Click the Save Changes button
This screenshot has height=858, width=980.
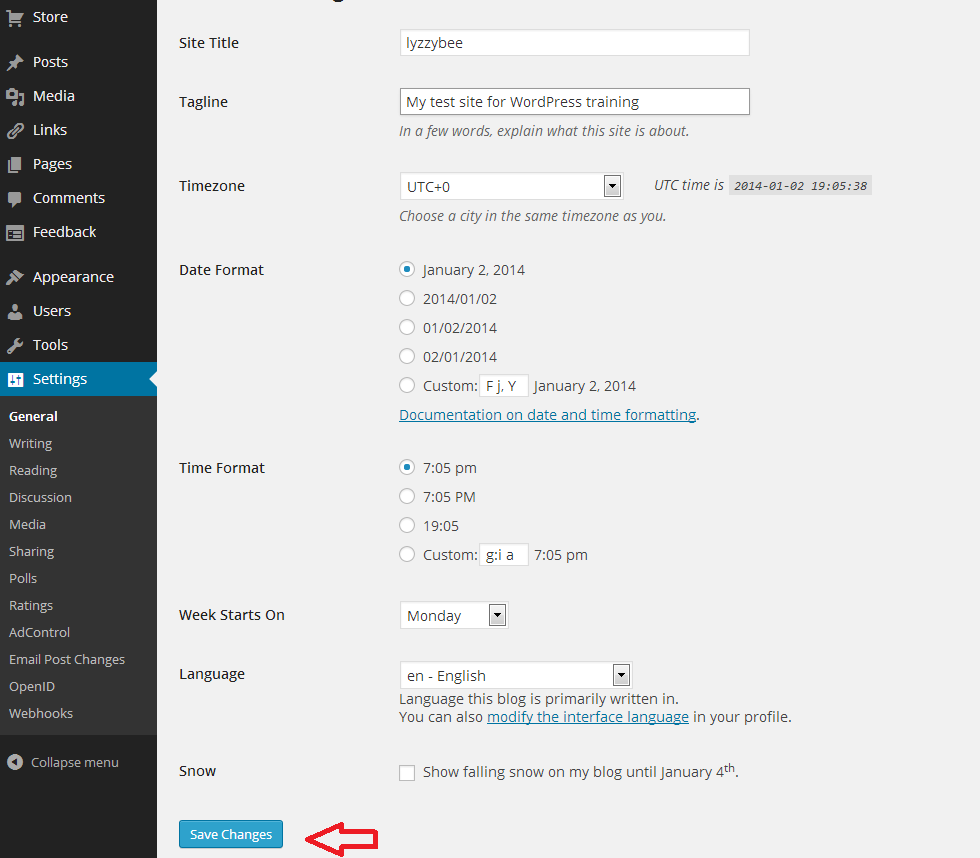[x=231, y=834]
